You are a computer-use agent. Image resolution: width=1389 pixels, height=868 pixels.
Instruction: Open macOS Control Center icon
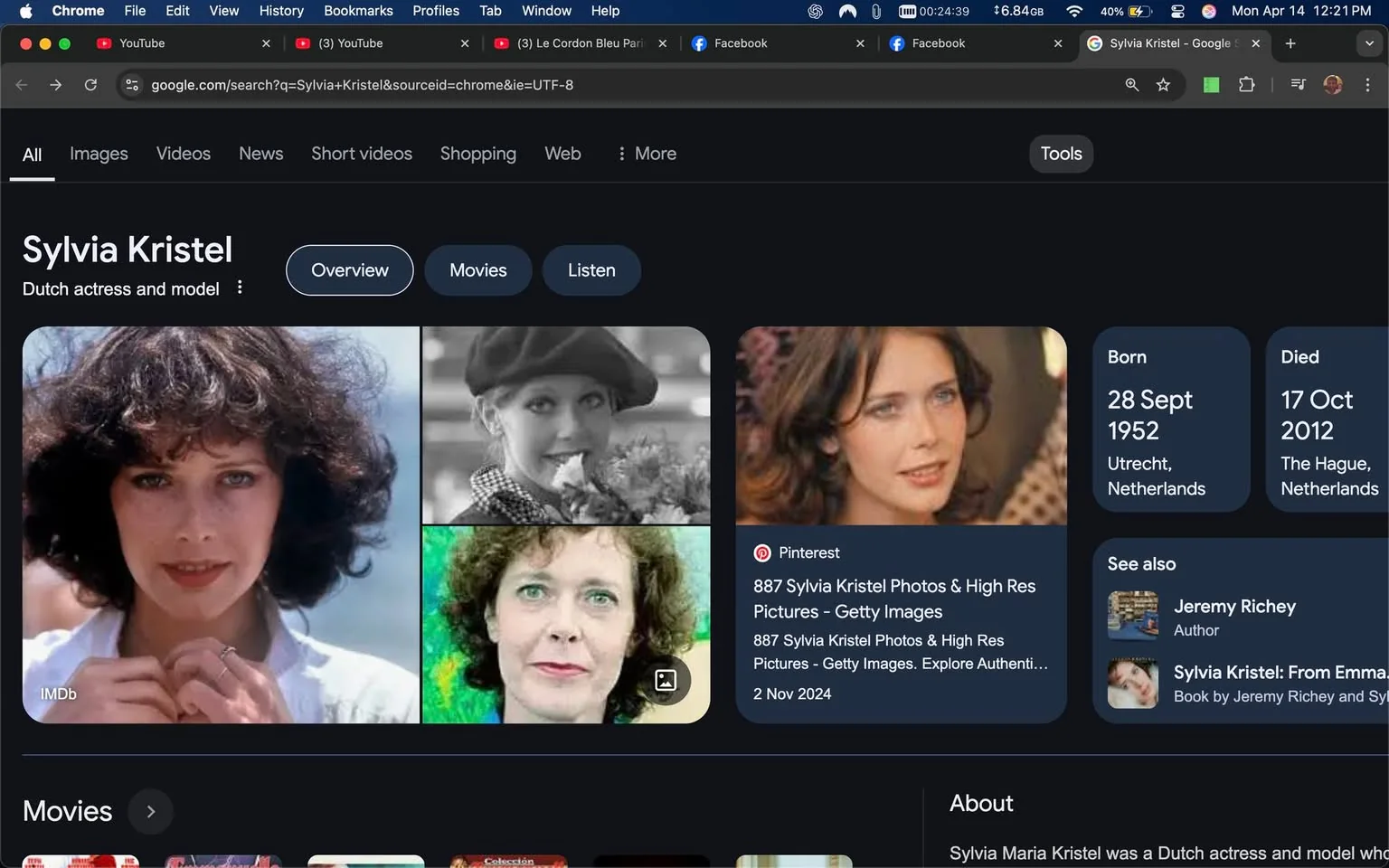1177,11
